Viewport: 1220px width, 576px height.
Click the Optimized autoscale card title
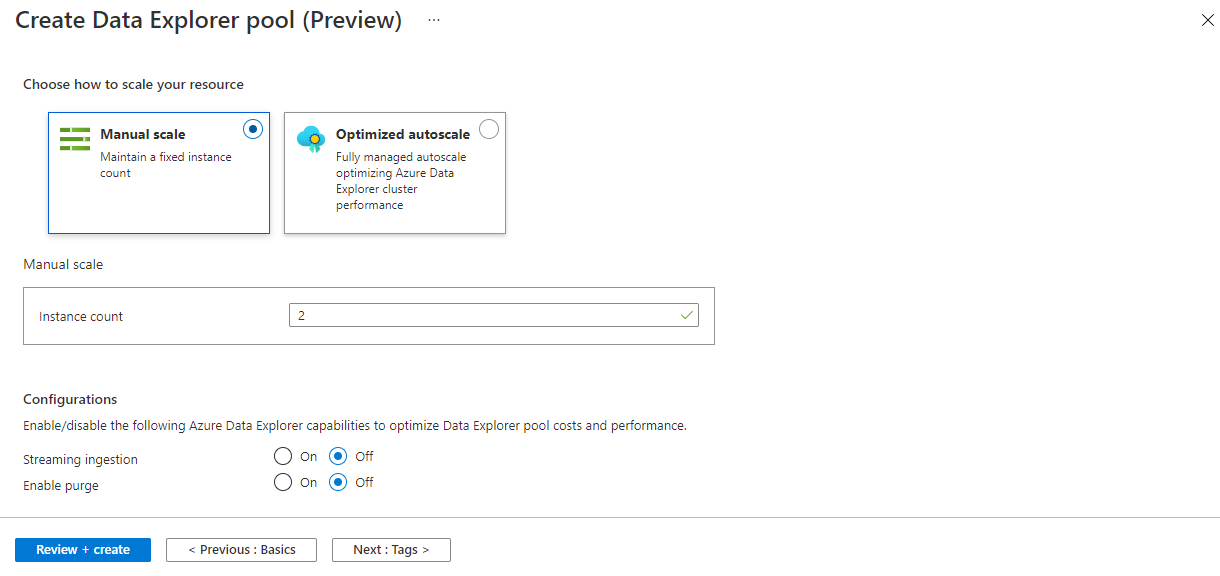(x=403, y=134)
